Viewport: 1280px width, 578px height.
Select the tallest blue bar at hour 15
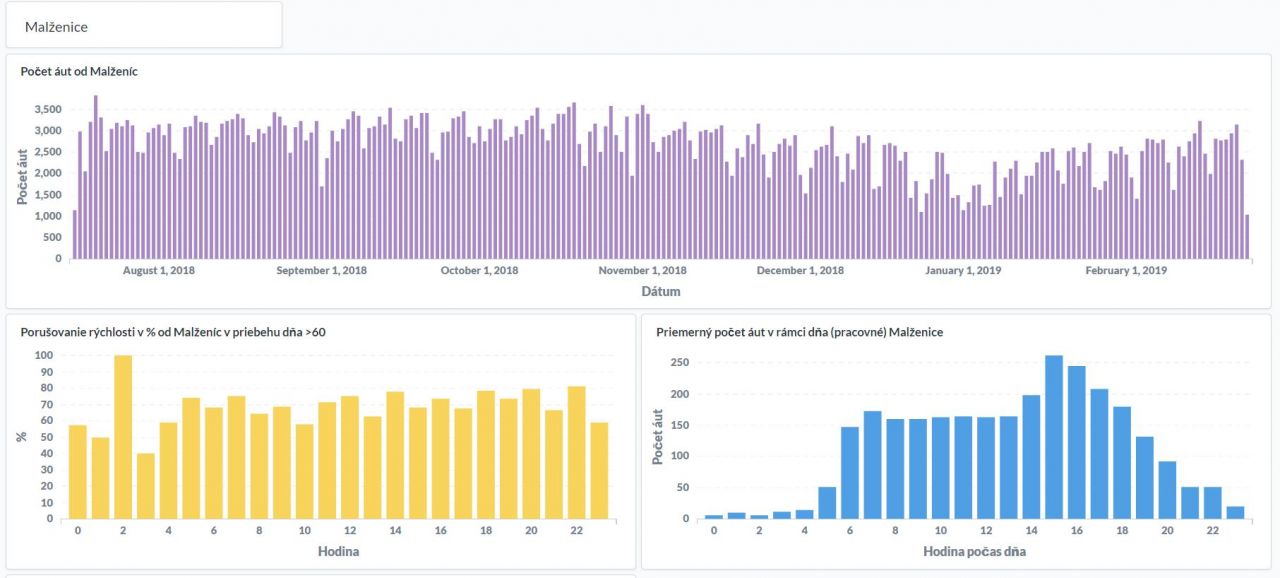click(x=1054, y=437)
